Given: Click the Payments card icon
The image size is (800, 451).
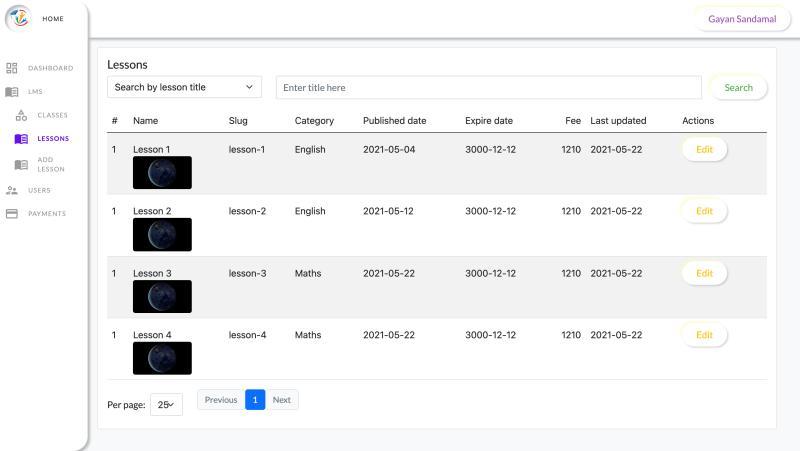Looking at the screenshot, I should pos(12,213).
